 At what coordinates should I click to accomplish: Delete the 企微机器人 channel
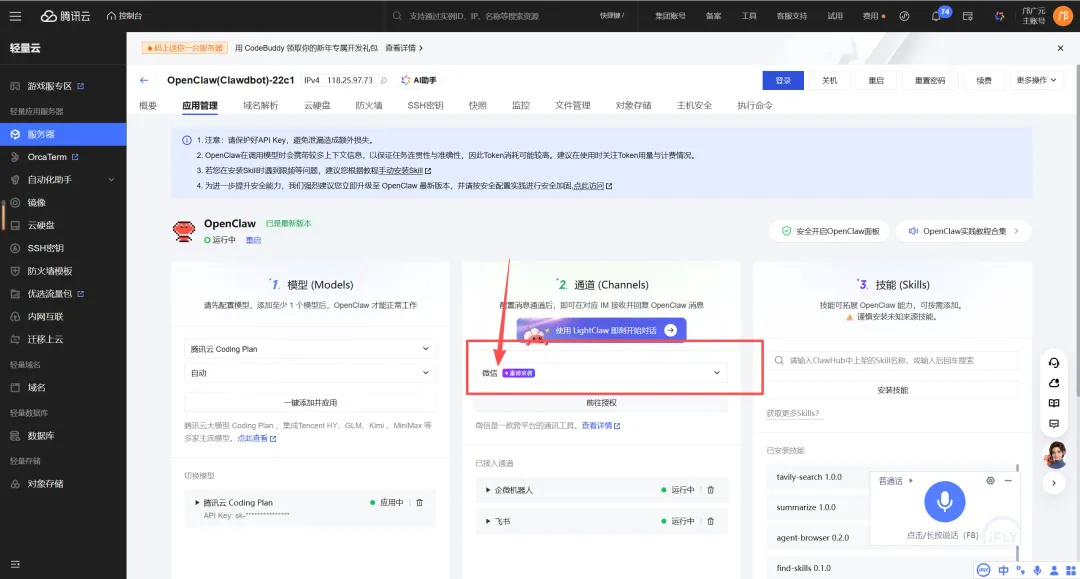[x=711, y=490]
